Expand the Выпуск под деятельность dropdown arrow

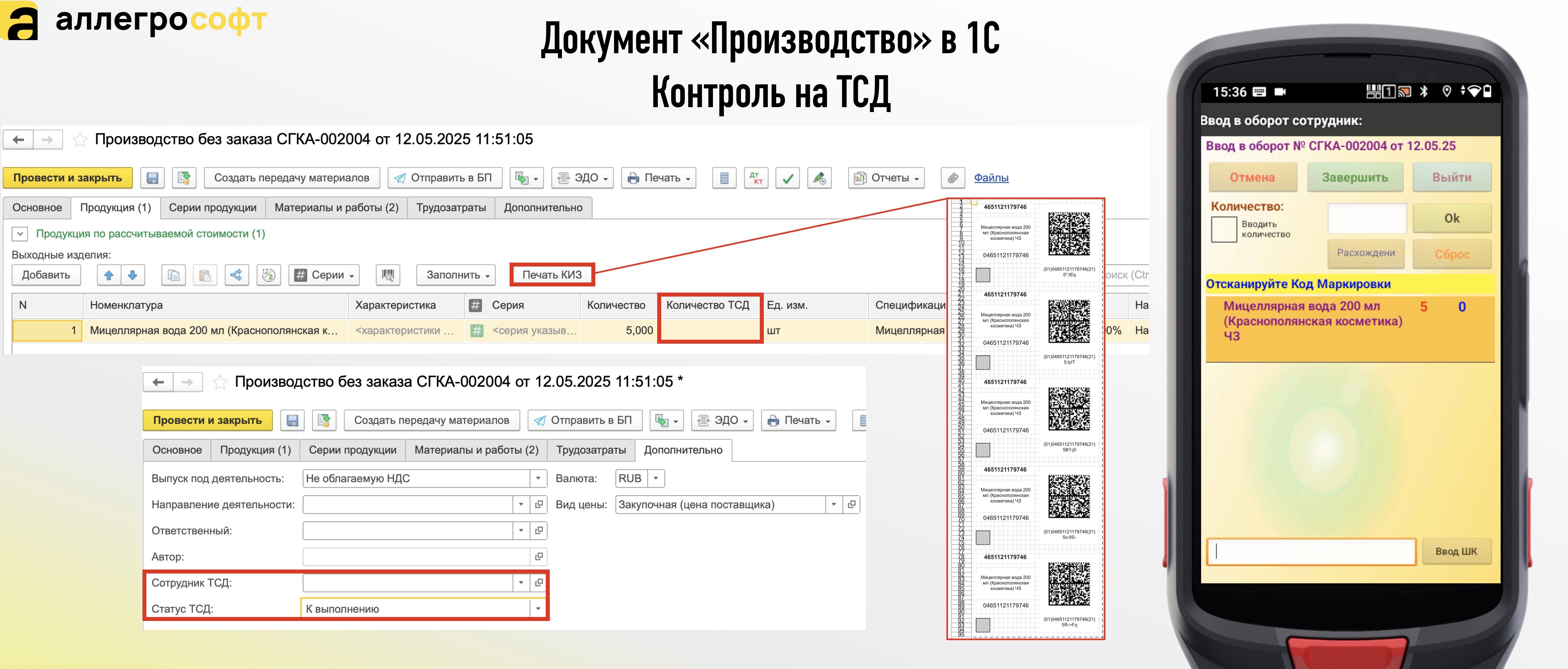538,479
